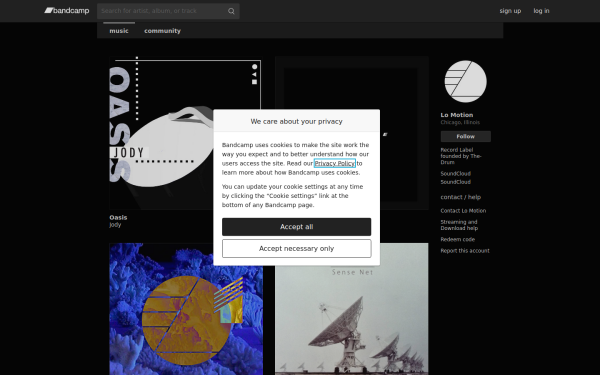Open the Oasis album title link
Screen dimensions: 600x375
pyautogui.click(x=118, y=217)
